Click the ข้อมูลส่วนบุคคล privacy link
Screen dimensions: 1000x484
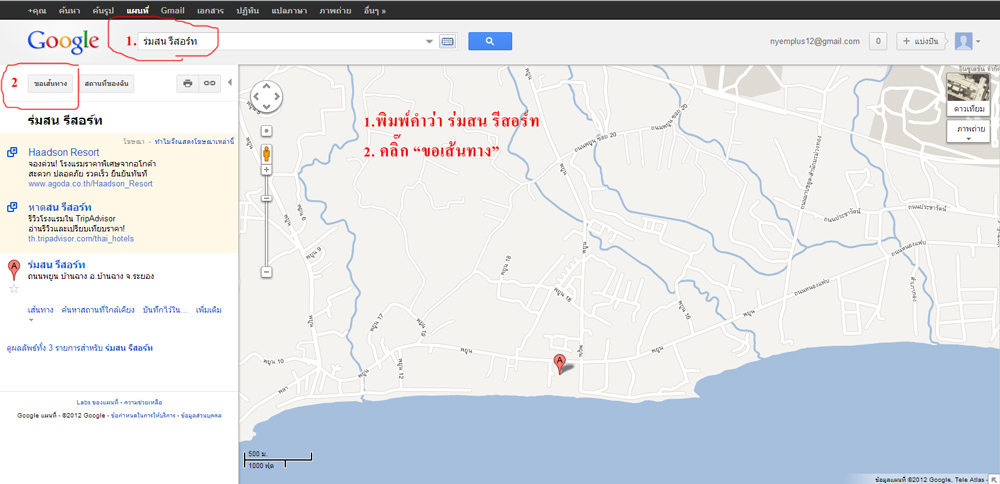coord(202,416)
